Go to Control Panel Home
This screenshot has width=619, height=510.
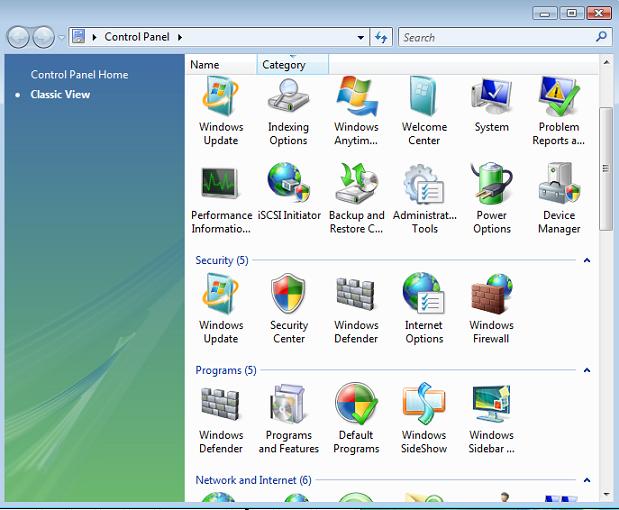(79, 75)
